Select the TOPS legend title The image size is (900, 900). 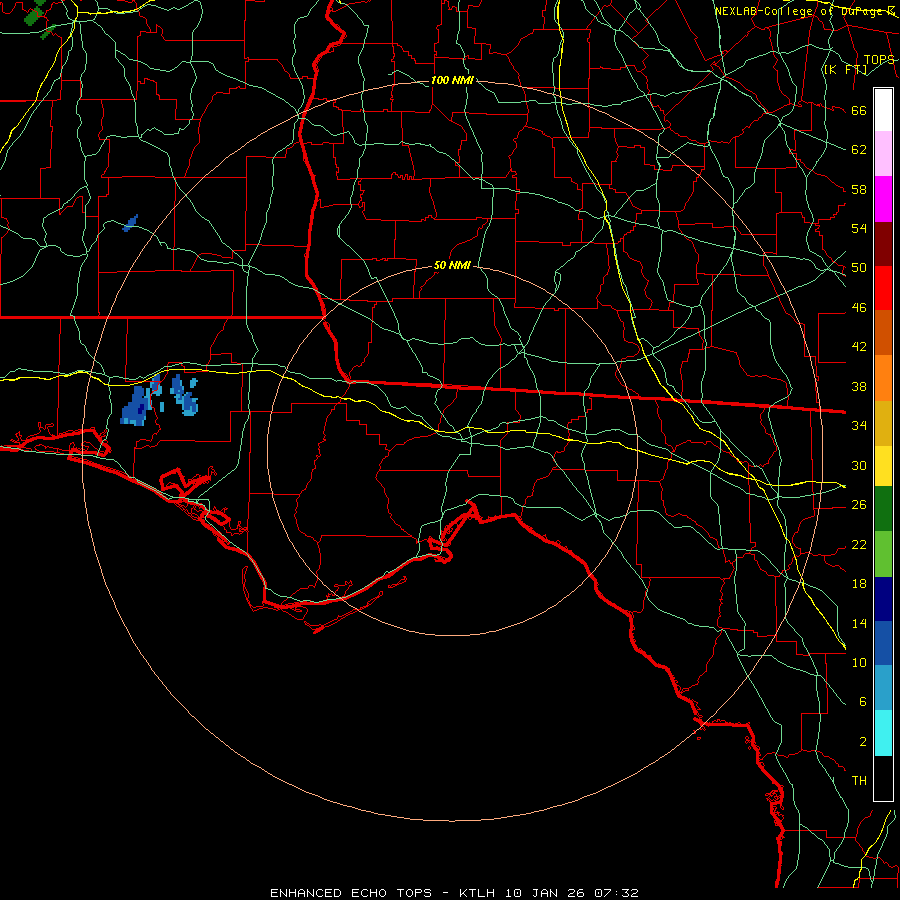click(879, 59)
